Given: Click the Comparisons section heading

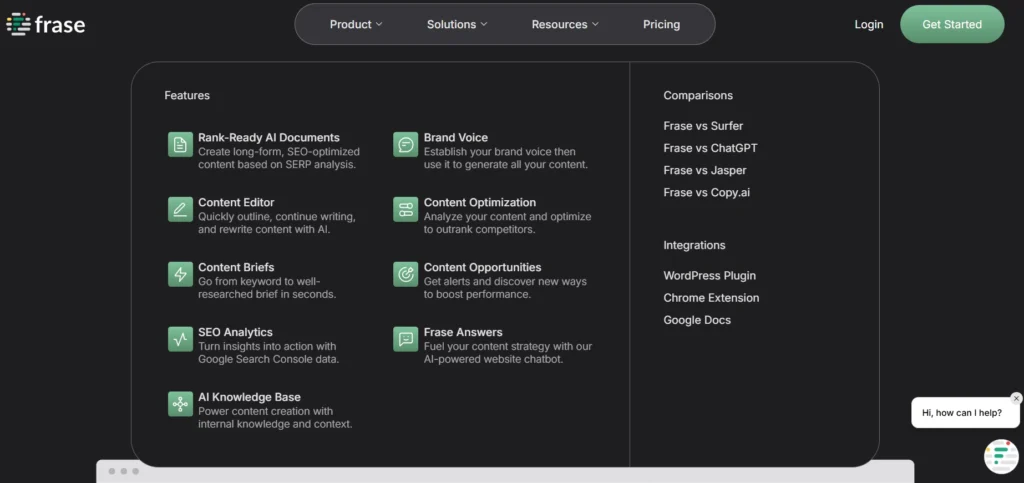Looking at the screenshot, I should point(698,95).
